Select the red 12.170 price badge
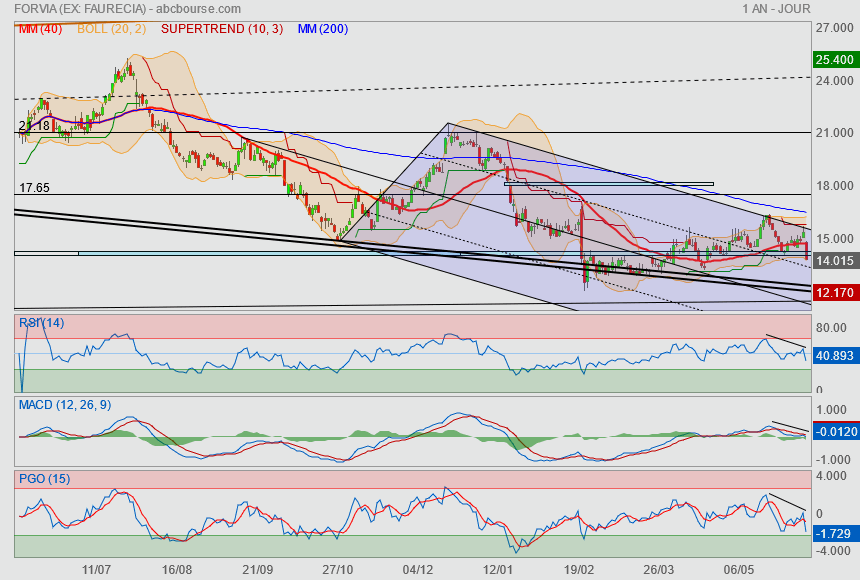This screenshot has width=860, height=580. 834,292
